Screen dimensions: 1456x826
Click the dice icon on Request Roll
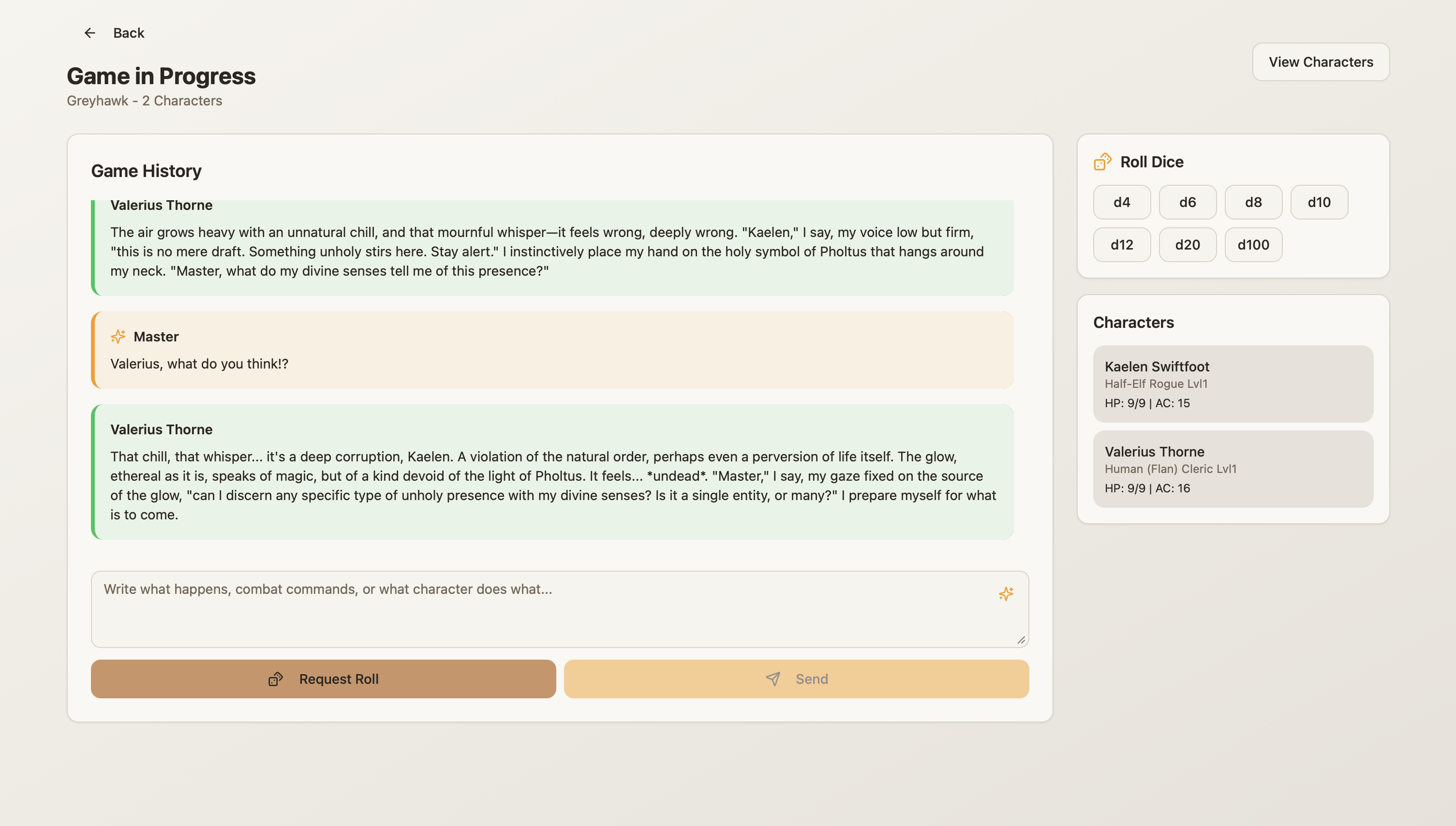pos(275,678)
